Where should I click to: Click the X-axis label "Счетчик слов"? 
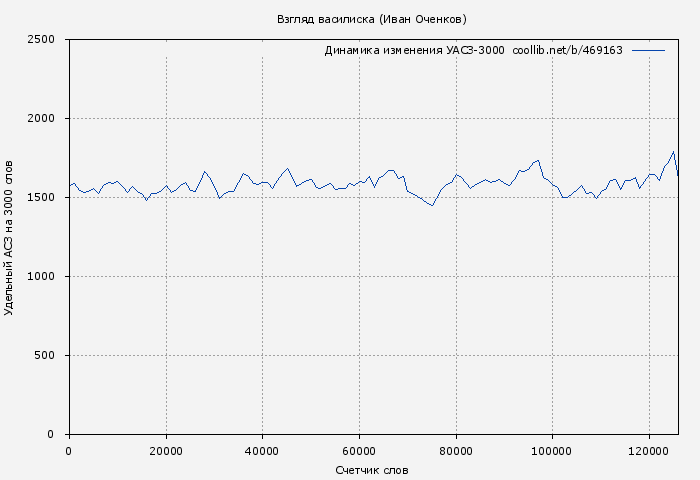point(372,470)
